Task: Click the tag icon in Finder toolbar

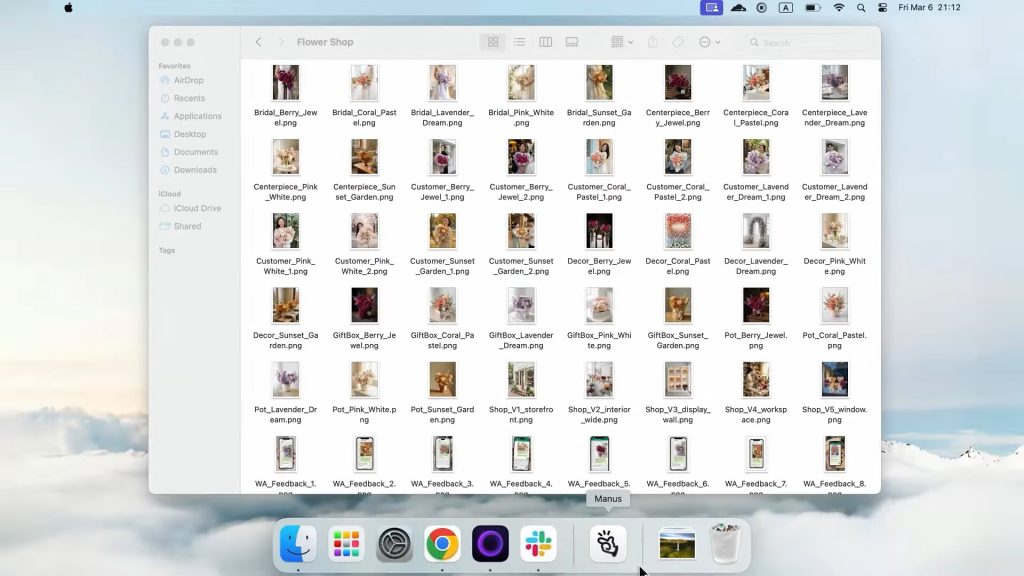Action: (678, 42)
